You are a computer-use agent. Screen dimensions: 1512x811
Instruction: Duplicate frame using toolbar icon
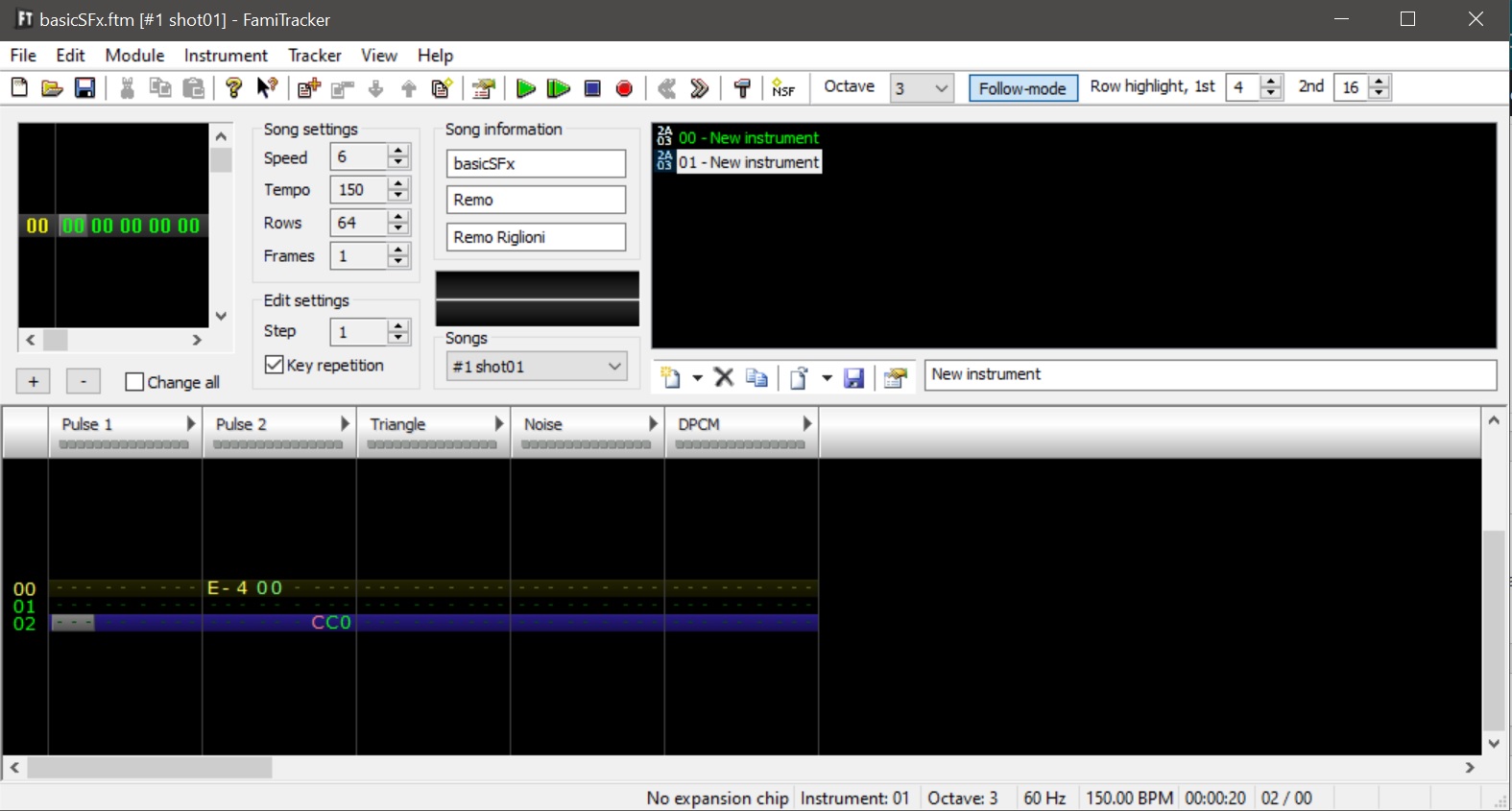click(442, 88)
